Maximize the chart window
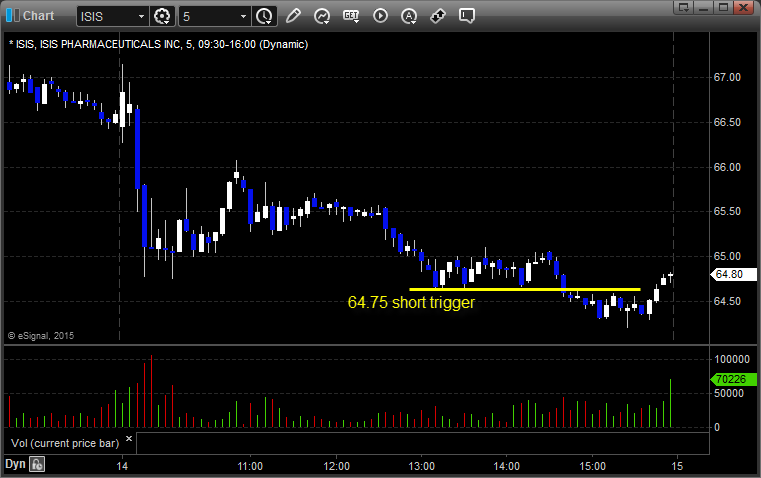The image size is (761, 478). 724,7
